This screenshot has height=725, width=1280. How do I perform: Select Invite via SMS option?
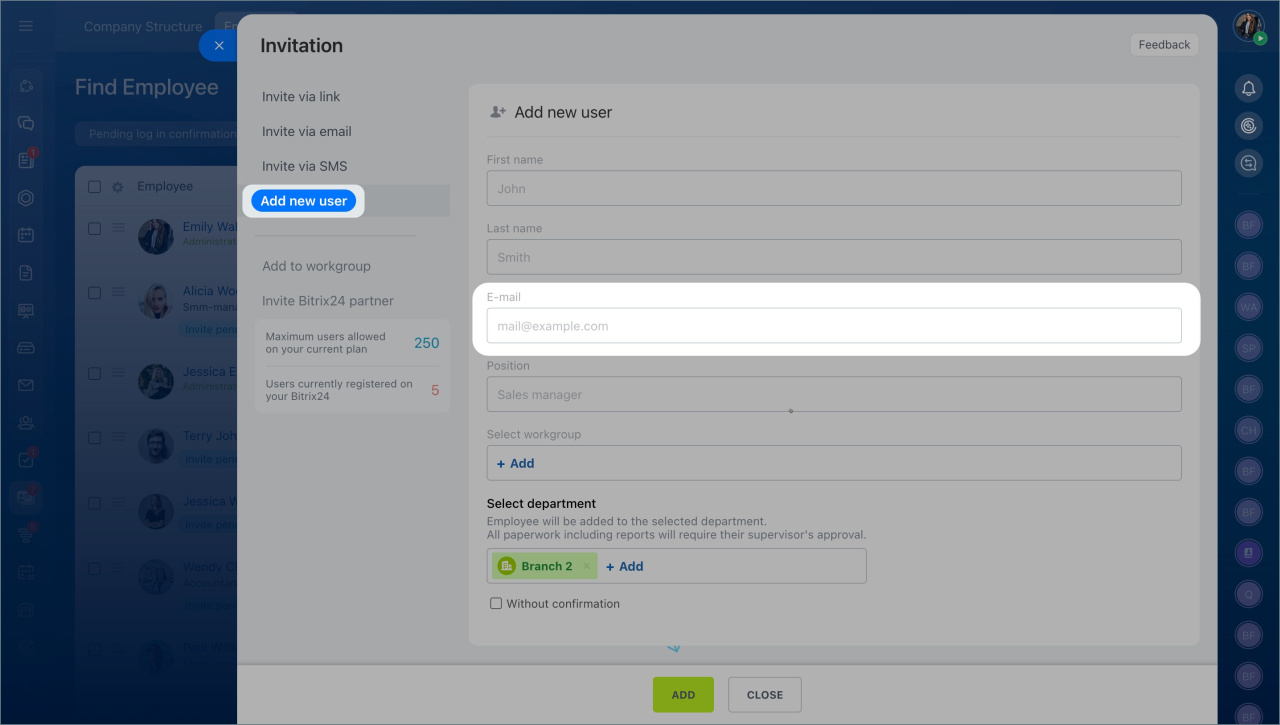click(x=305, y=166)
